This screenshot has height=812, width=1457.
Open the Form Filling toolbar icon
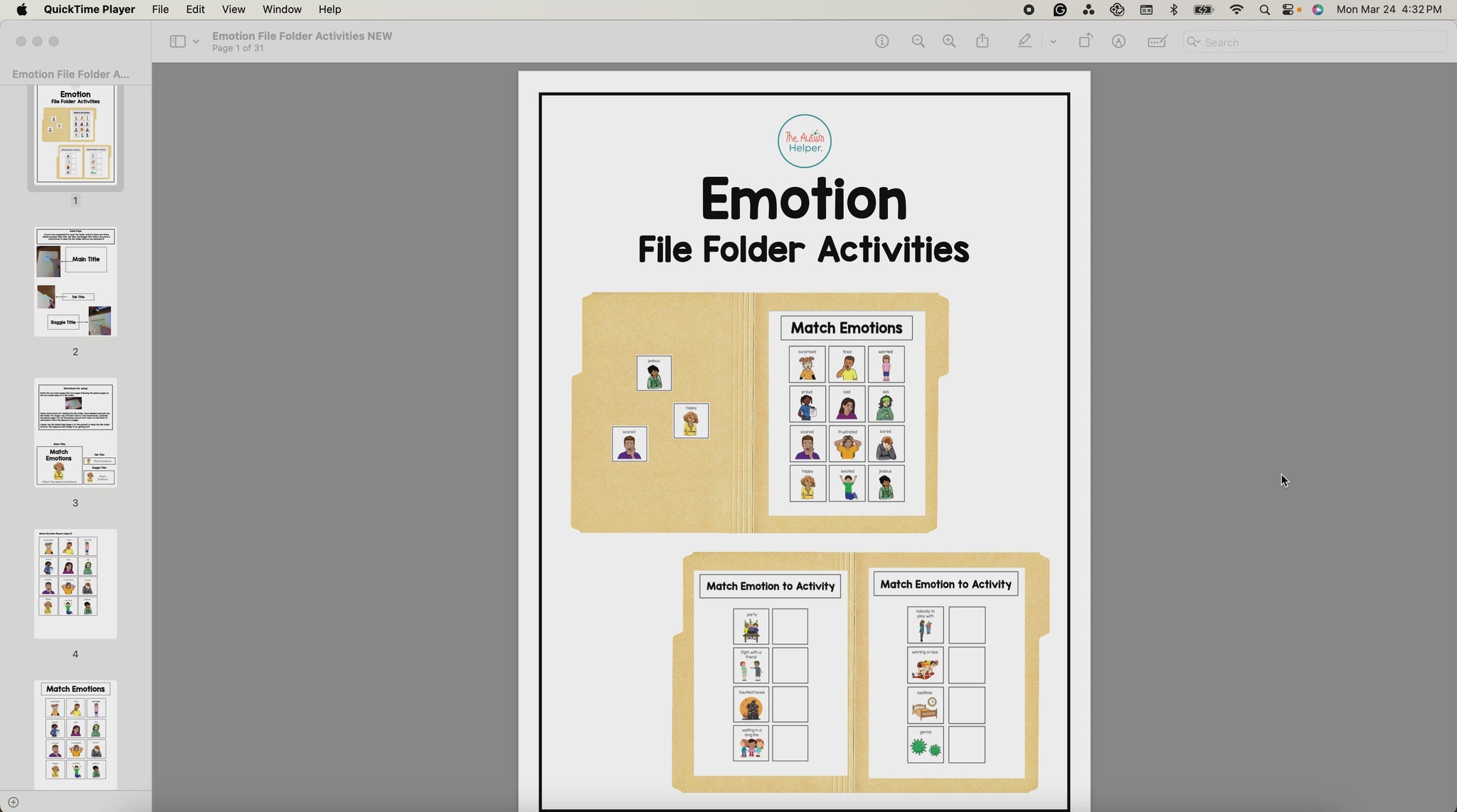coord(1157,41)
